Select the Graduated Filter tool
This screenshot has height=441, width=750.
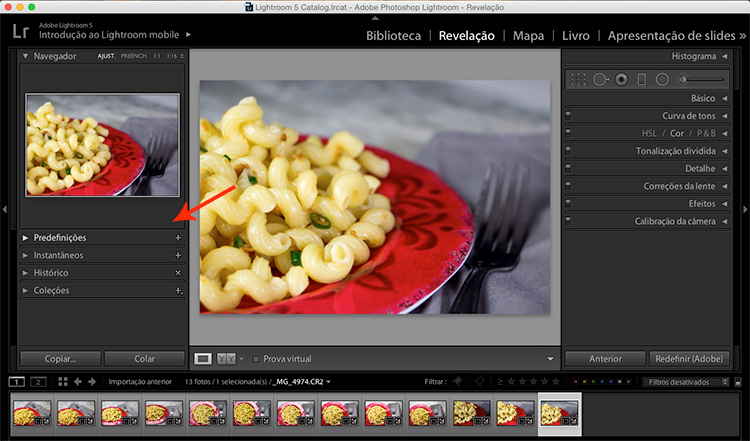(642, 79)
